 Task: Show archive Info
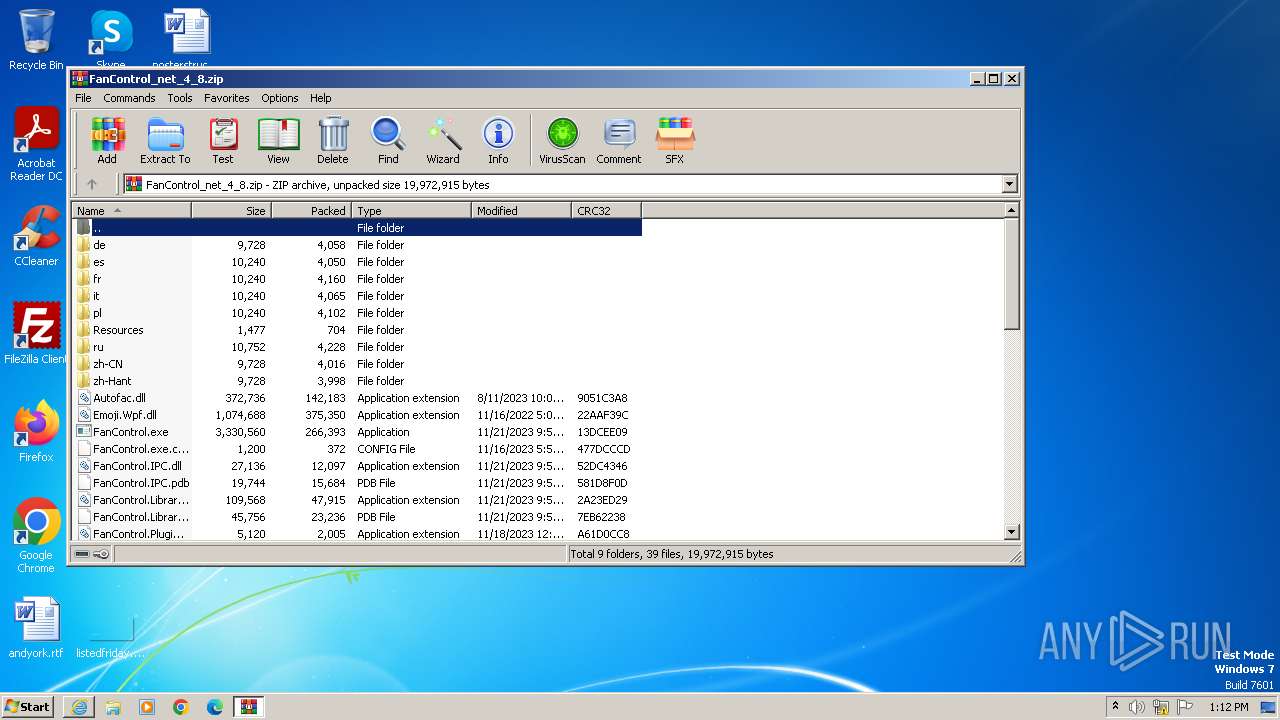click(x=498, y=141)
